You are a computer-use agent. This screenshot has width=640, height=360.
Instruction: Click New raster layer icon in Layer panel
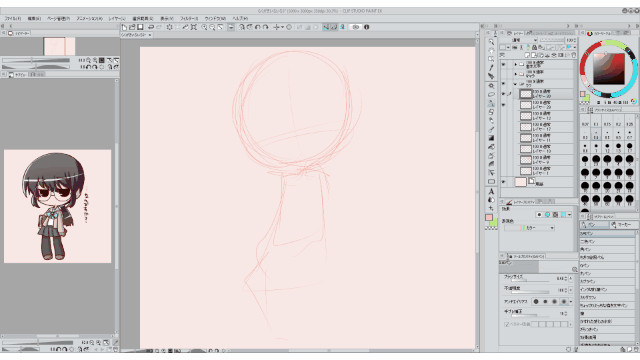527,55
